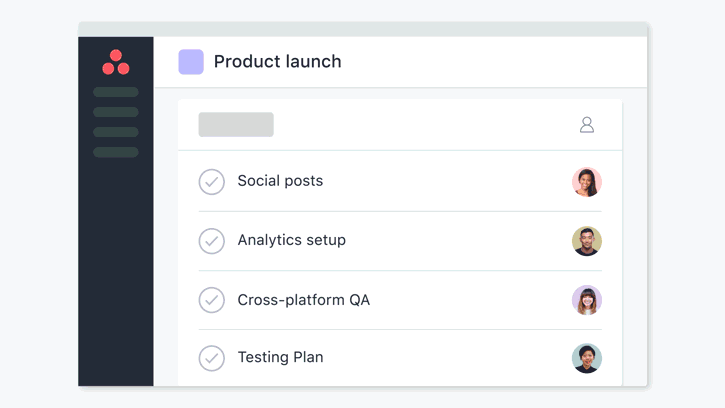Select the first sidebar menu item
725x408 pixels.
(116, 92)
